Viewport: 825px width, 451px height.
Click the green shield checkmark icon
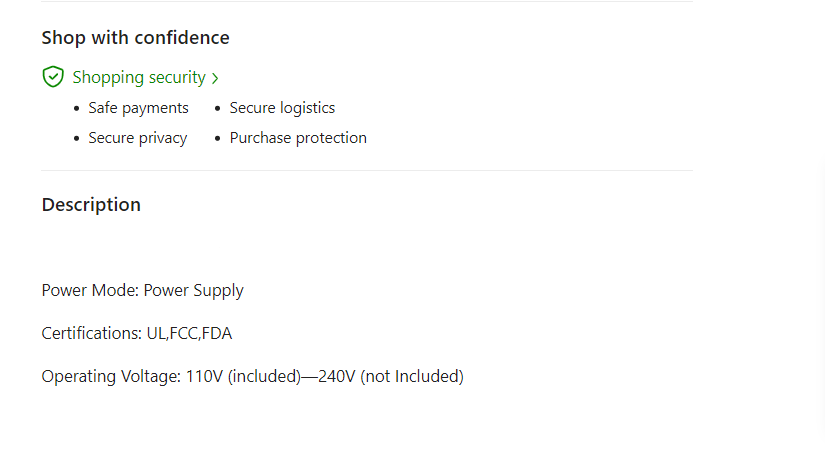53,77
